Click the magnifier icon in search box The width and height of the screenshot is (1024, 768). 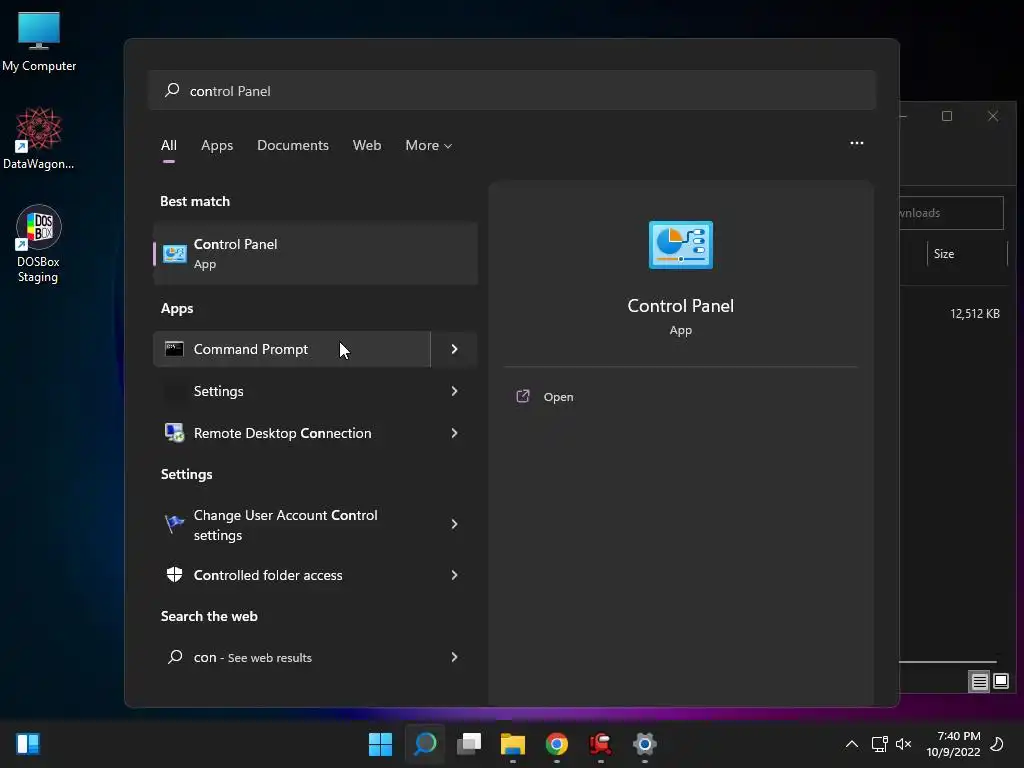coord(172,90)
